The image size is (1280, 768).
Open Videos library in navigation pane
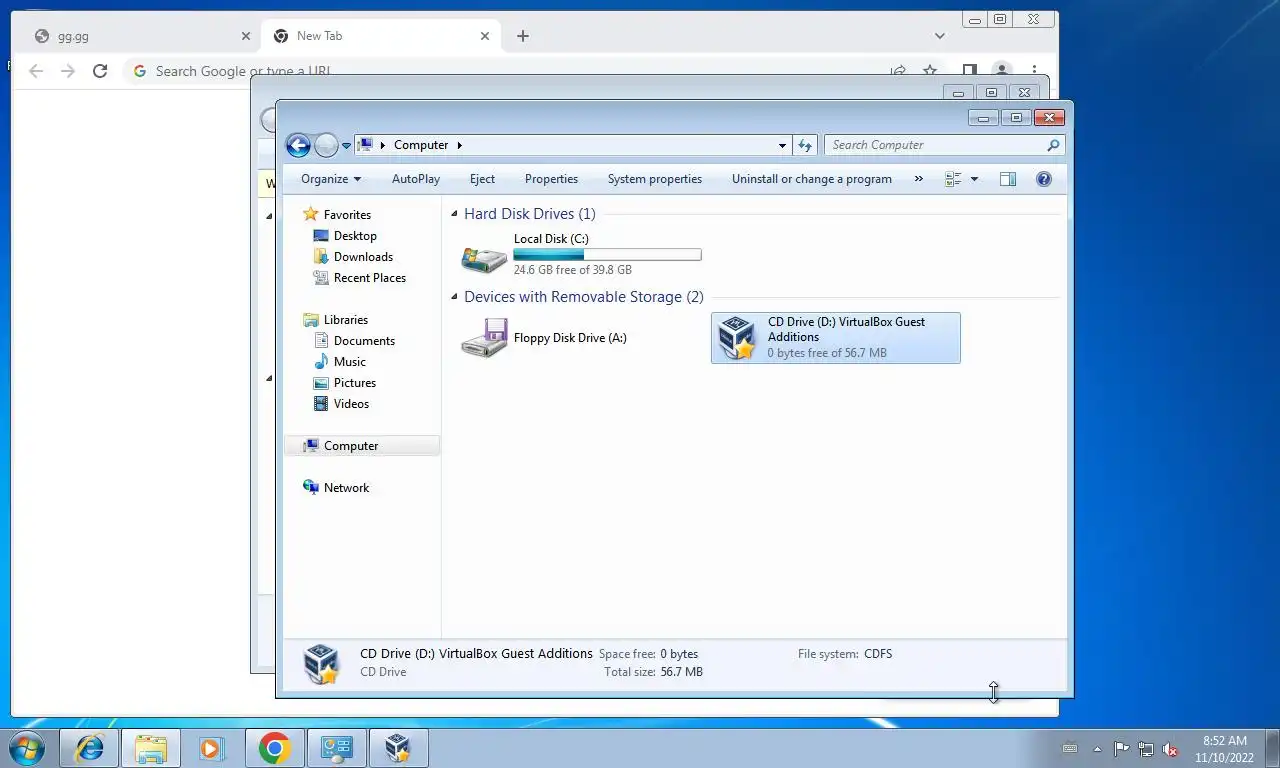click(x=351, y=404)
